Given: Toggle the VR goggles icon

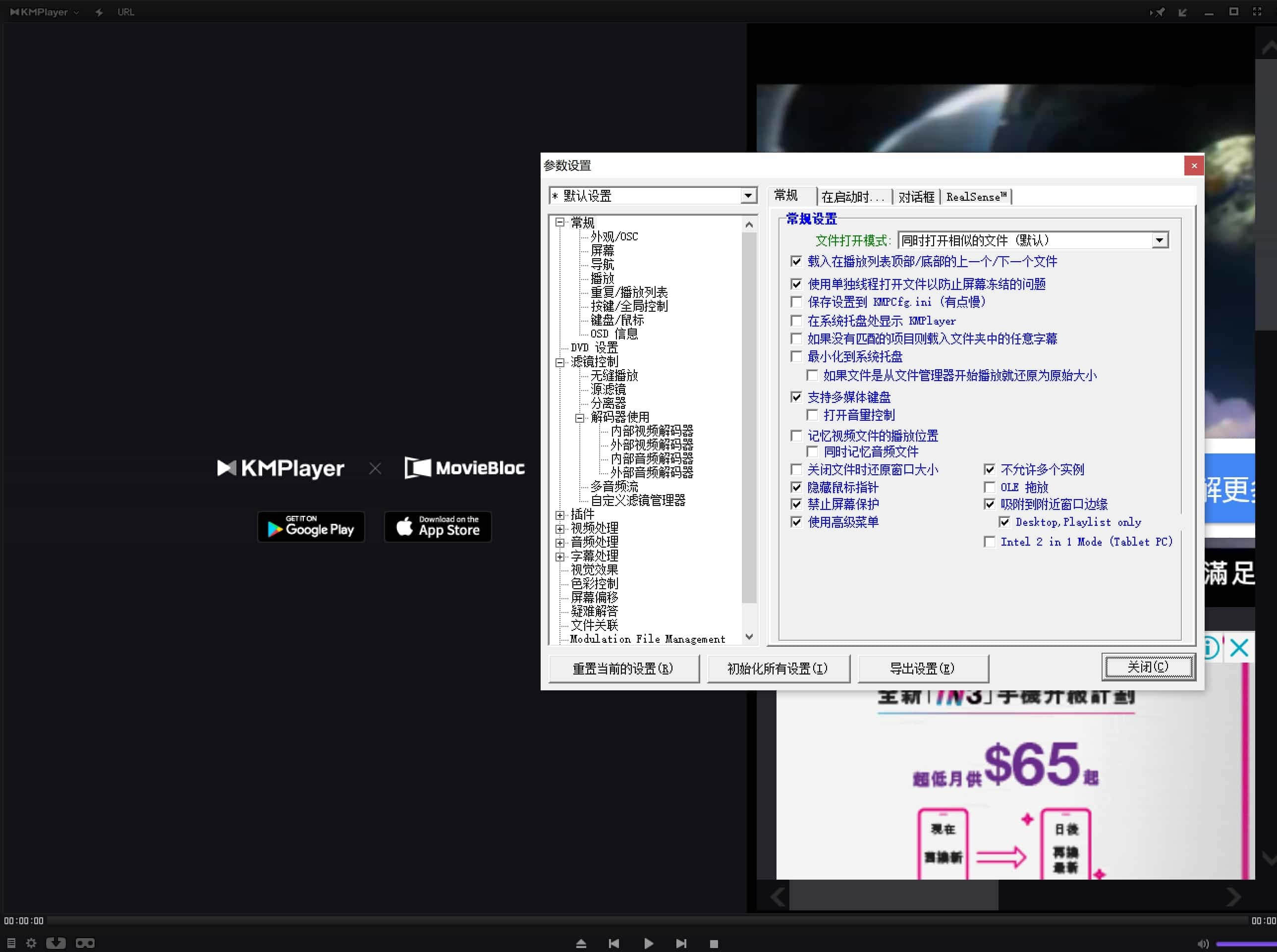Looking at the screenshot, I should [85, 943].
